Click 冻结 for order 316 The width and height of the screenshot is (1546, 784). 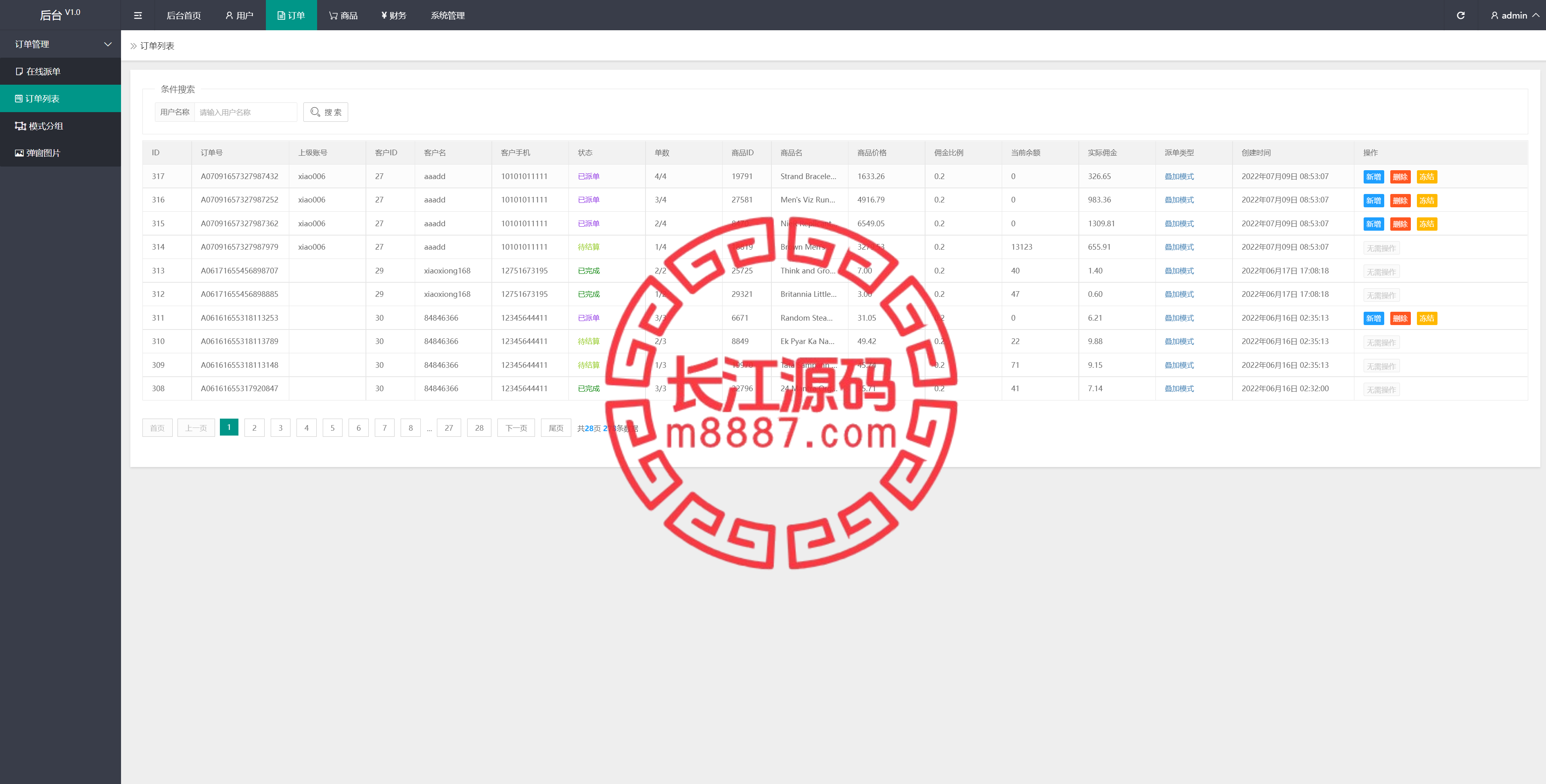coord(1427,200)
